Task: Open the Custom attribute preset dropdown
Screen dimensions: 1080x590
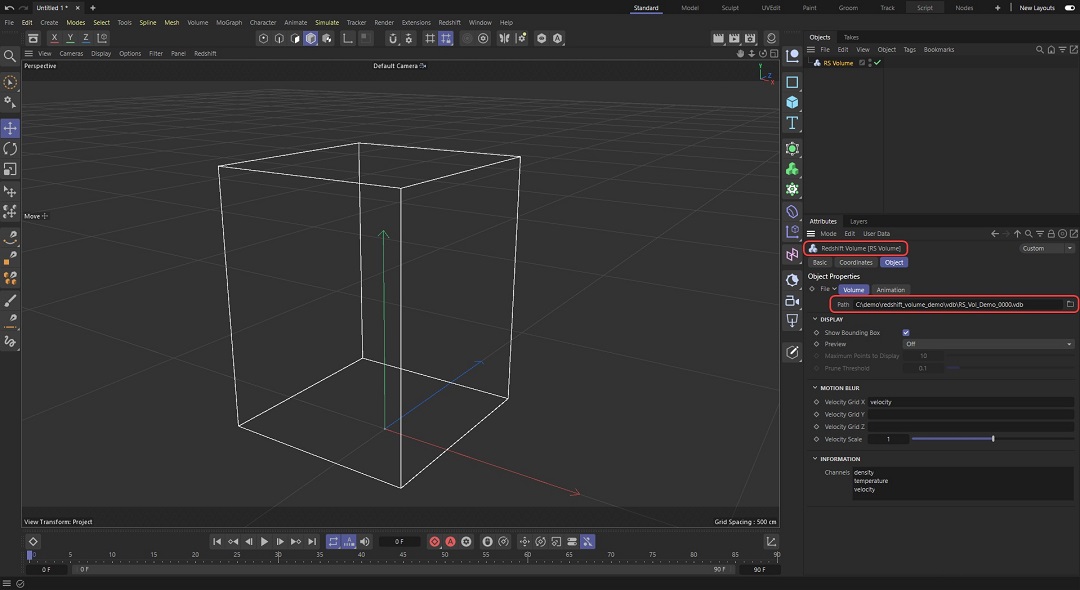Action: 1046,248
